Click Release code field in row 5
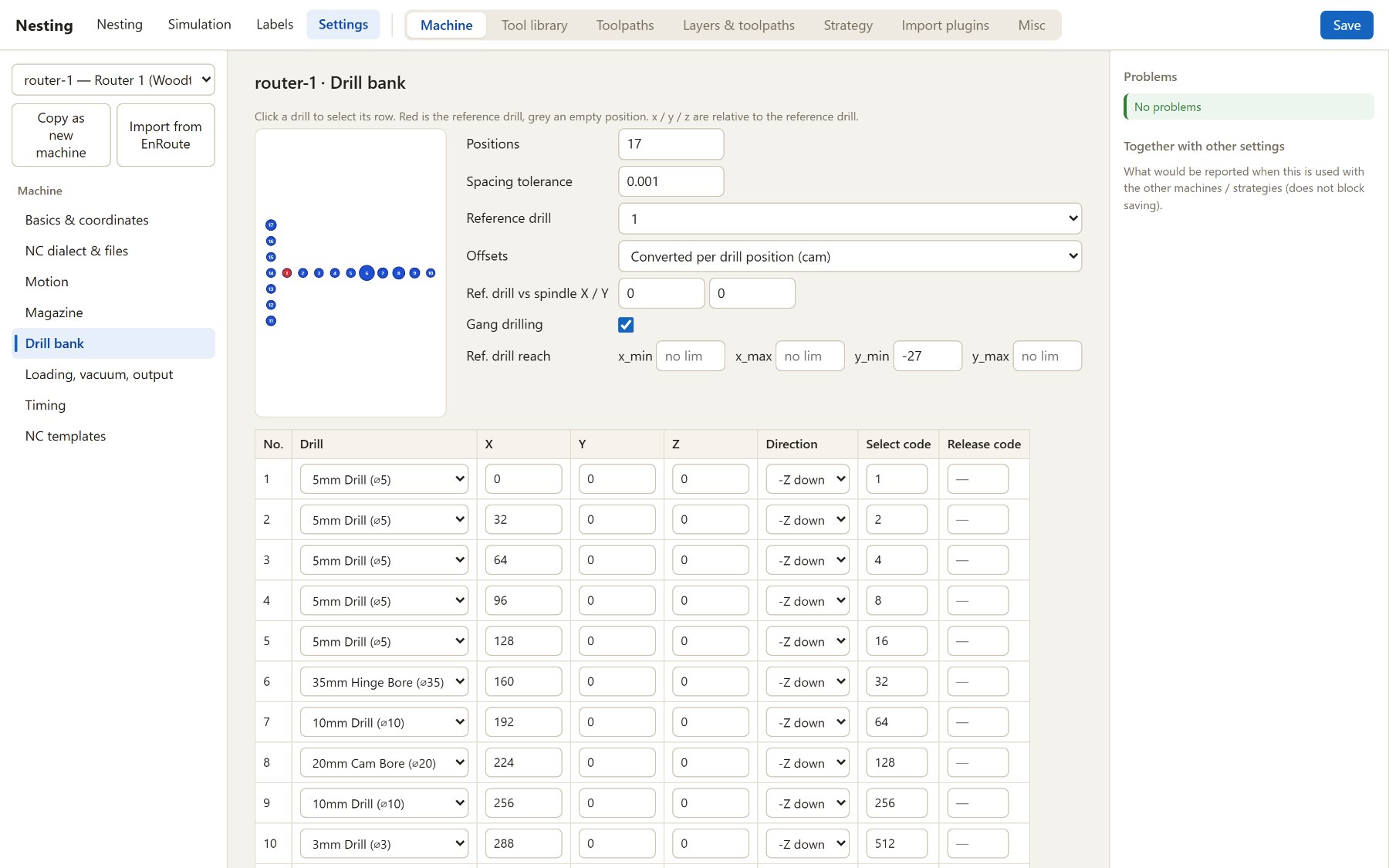 point(978,641)
